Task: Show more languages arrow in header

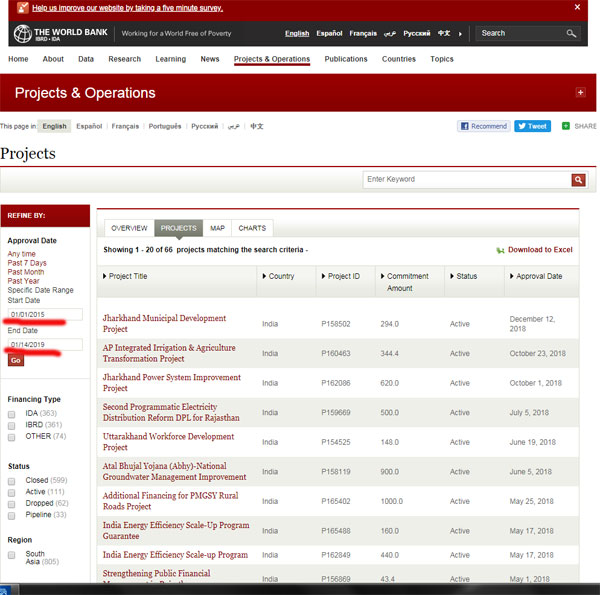Action: (460, 34)
